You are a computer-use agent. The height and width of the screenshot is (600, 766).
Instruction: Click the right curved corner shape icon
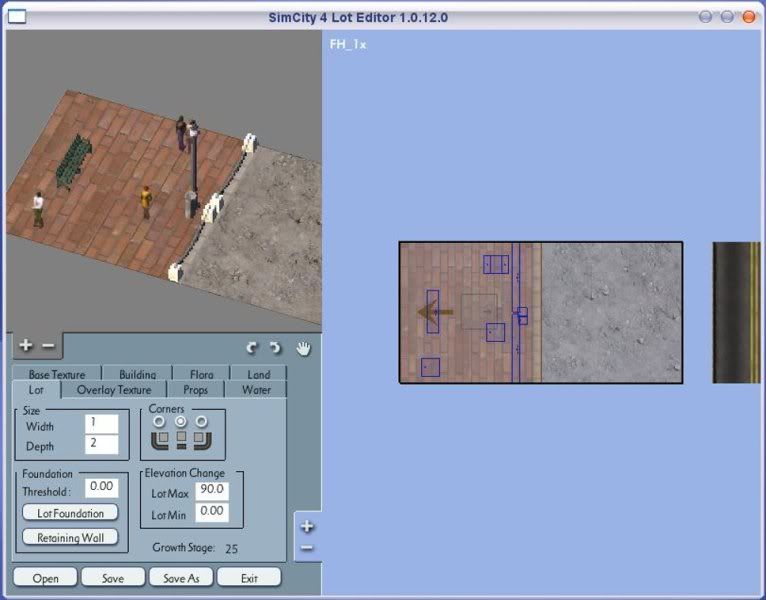[x=202, y=440]
